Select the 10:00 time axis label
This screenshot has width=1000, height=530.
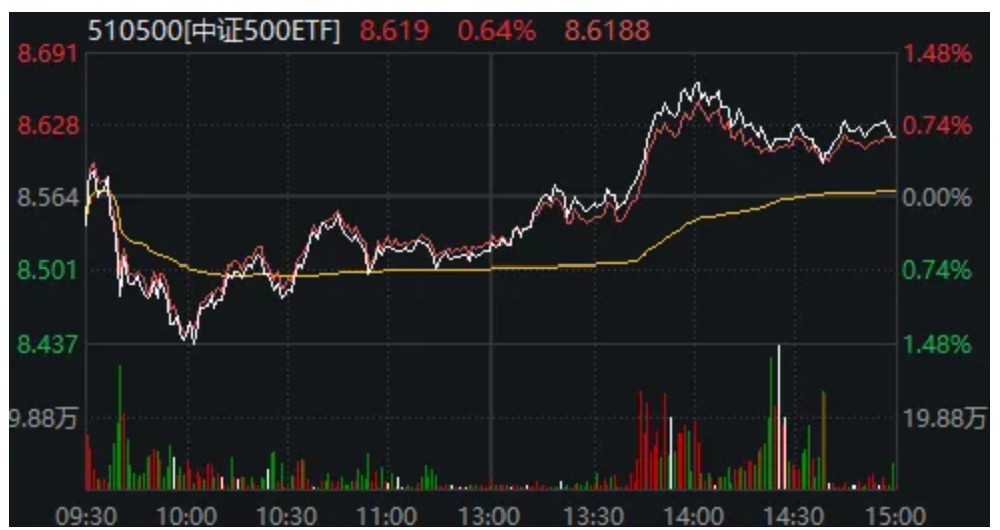coord(187,515)
